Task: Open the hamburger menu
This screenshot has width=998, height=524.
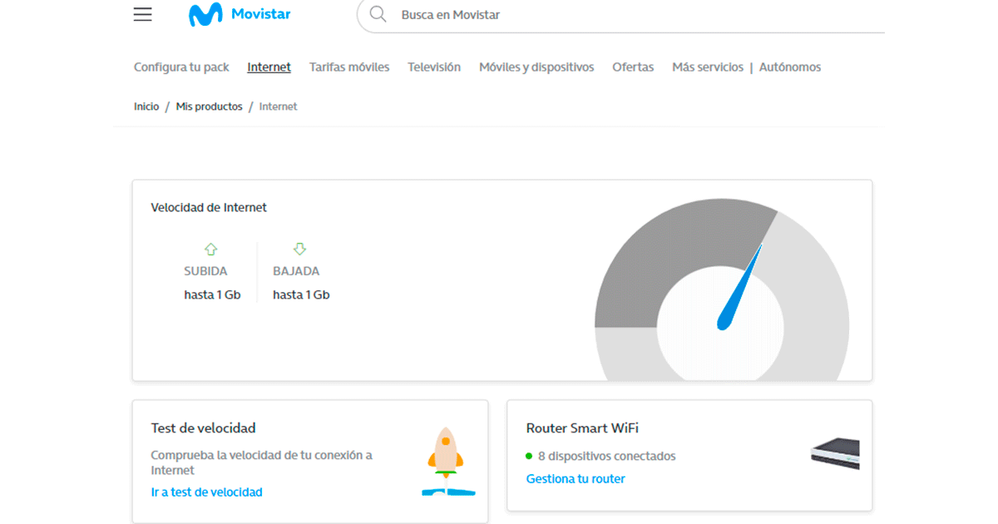Action: [143, 14]
